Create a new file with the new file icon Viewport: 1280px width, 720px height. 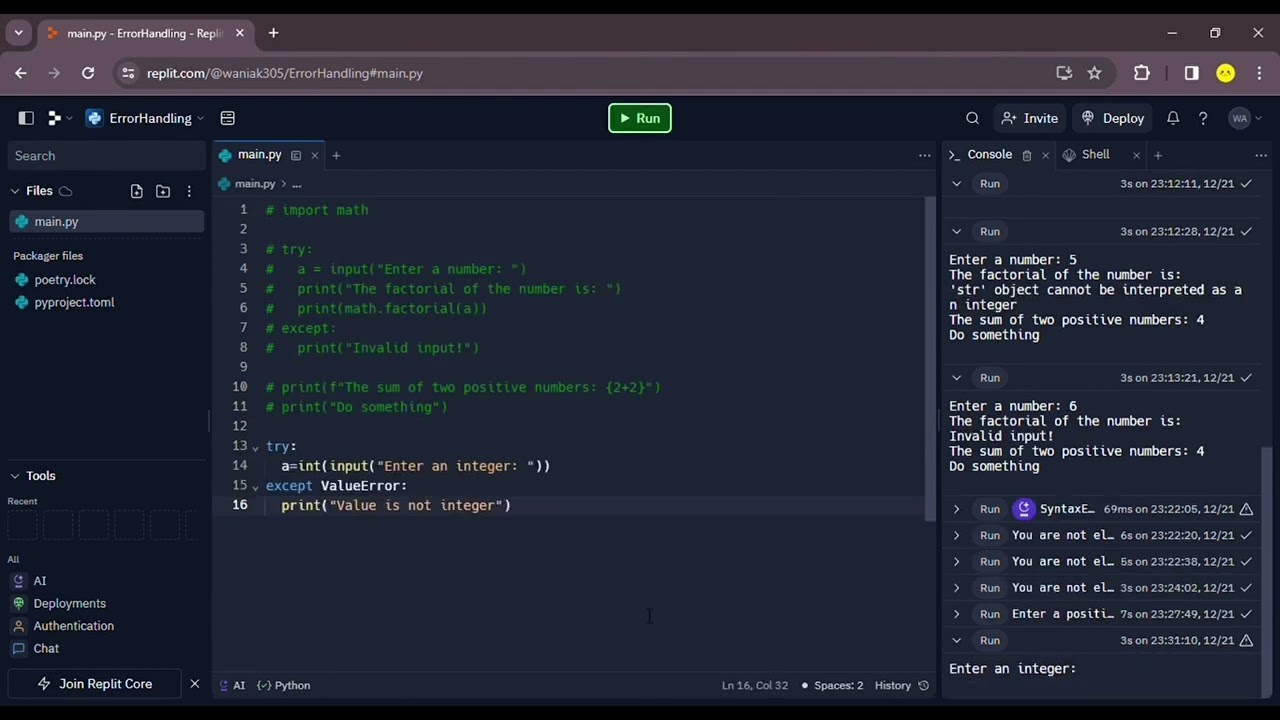point(137,191)
